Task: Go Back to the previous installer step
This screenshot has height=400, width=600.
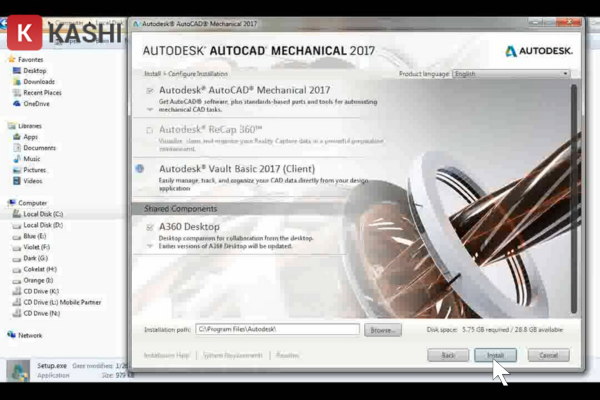Action: [448, 355]
